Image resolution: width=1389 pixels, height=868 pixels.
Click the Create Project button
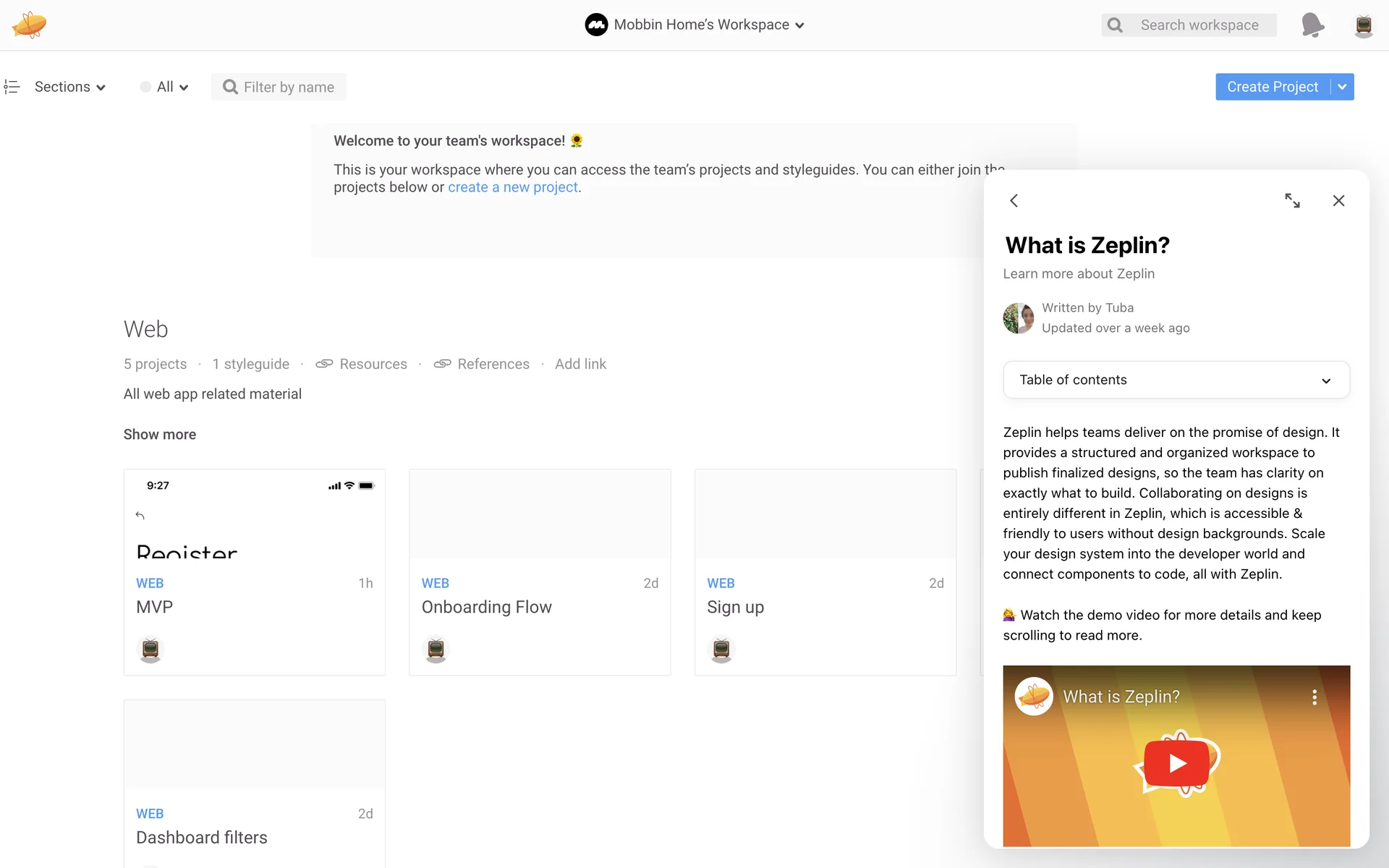click(1272, 87)
